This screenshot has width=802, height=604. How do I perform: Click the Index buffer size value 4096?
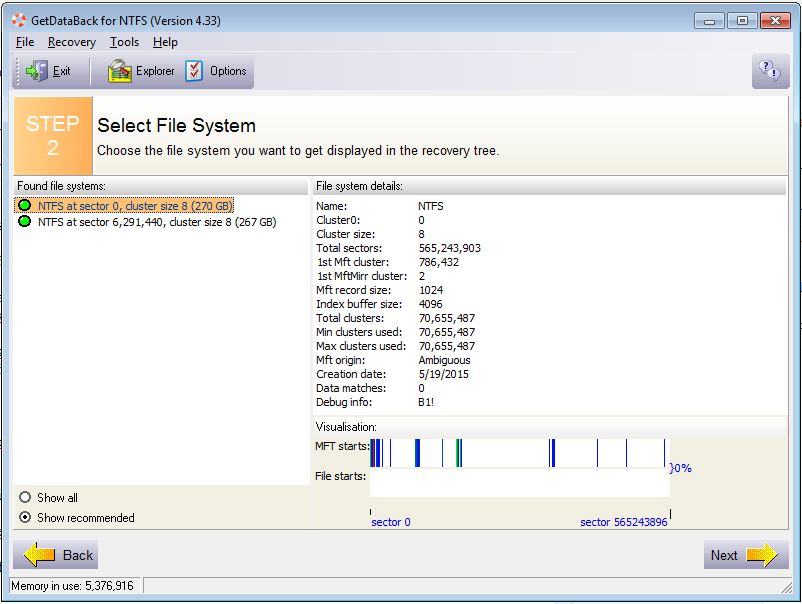coord(430,304)
